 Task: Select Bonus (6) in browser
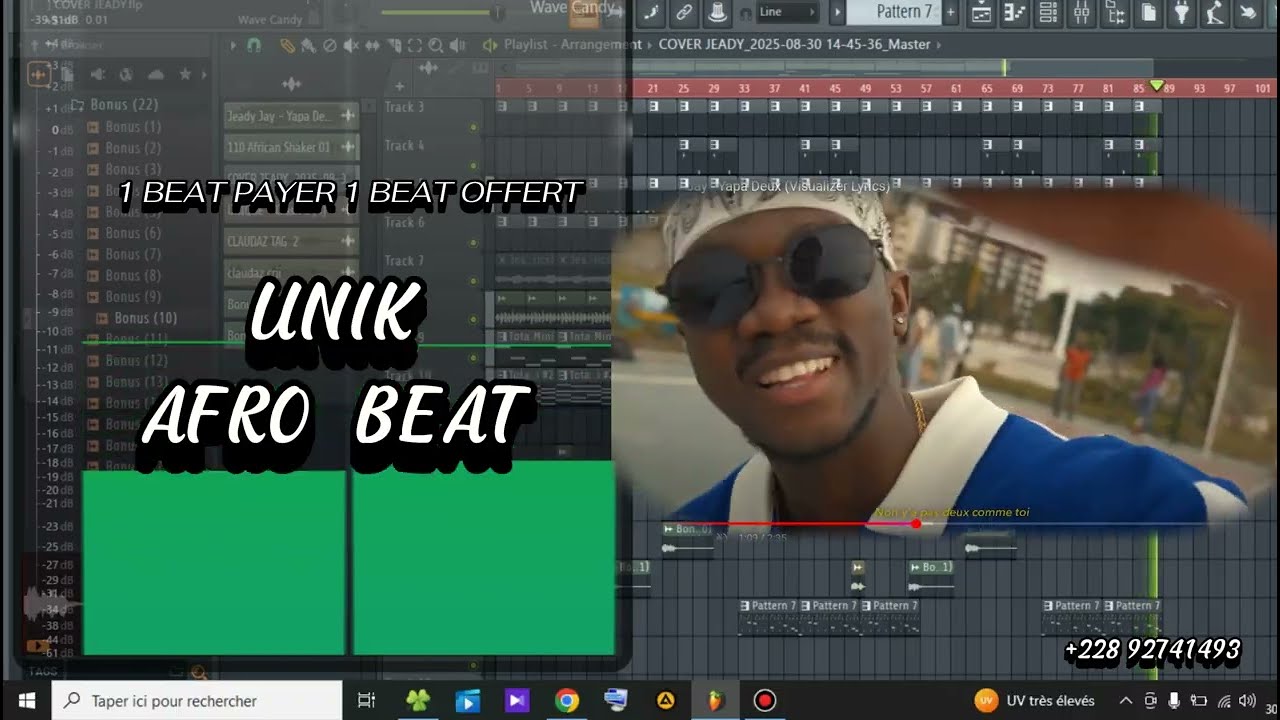click(x=124, y=233)
